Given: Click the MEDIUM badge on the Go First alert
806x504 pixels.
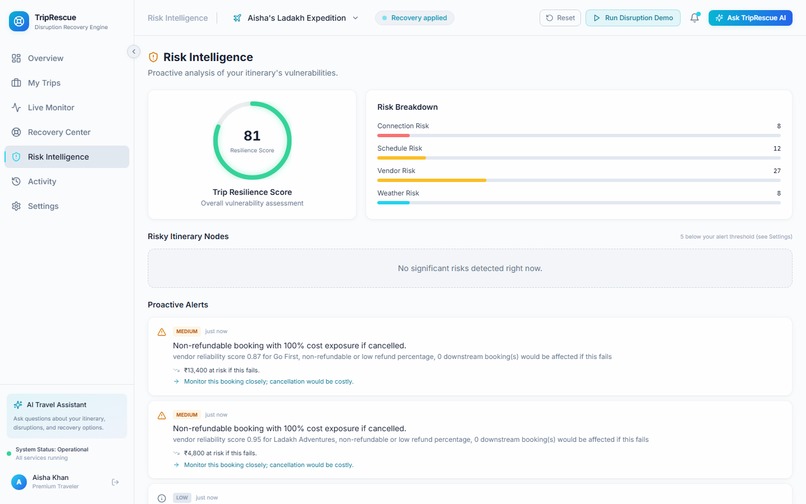Looking at the screenshot, I should click(x=187, y=331).
